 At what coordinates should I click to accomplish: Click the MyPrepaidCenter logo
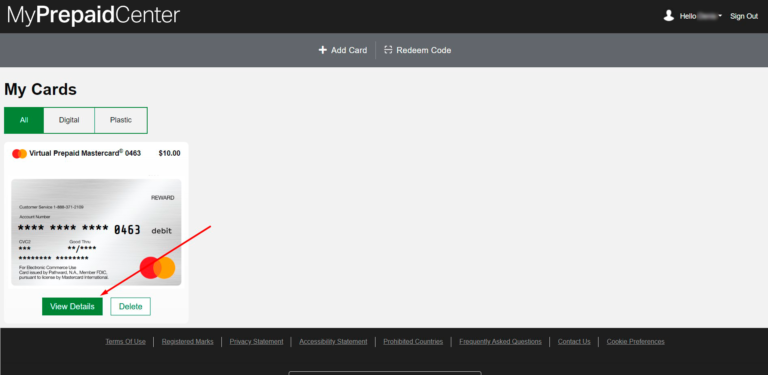[x=93, y=16]
